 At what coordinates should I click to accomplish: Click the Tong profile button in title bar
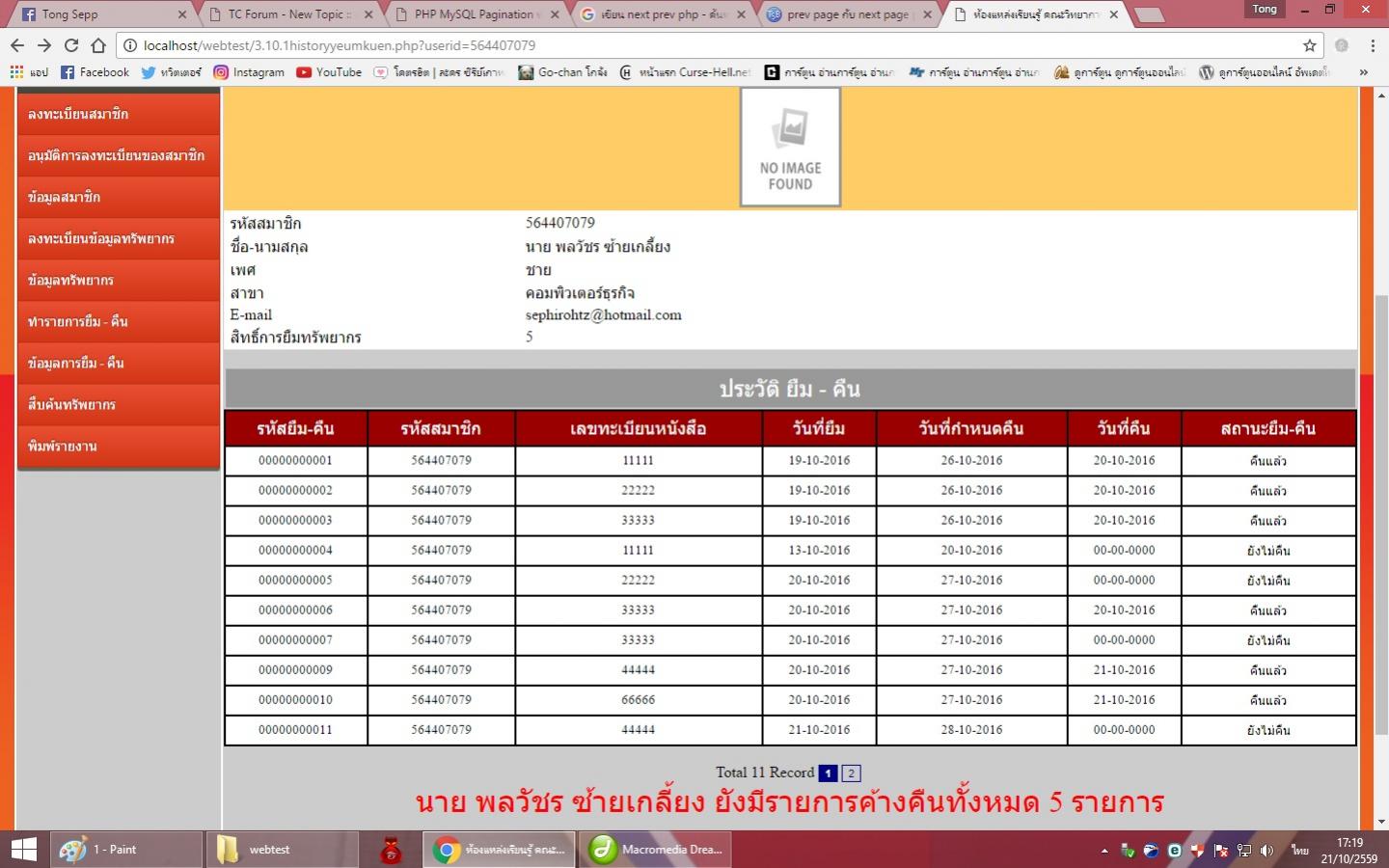click(1265, 9)
